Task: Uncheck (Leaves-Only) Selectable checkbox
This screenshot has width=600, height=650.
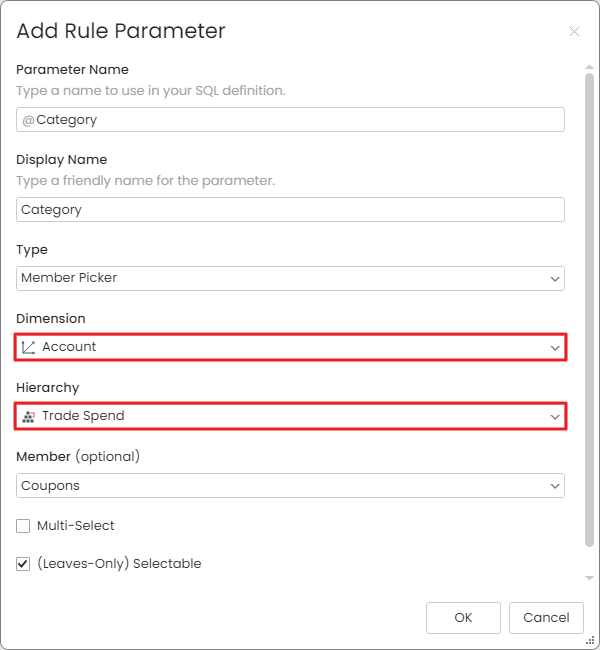Action: pos(23,564)
